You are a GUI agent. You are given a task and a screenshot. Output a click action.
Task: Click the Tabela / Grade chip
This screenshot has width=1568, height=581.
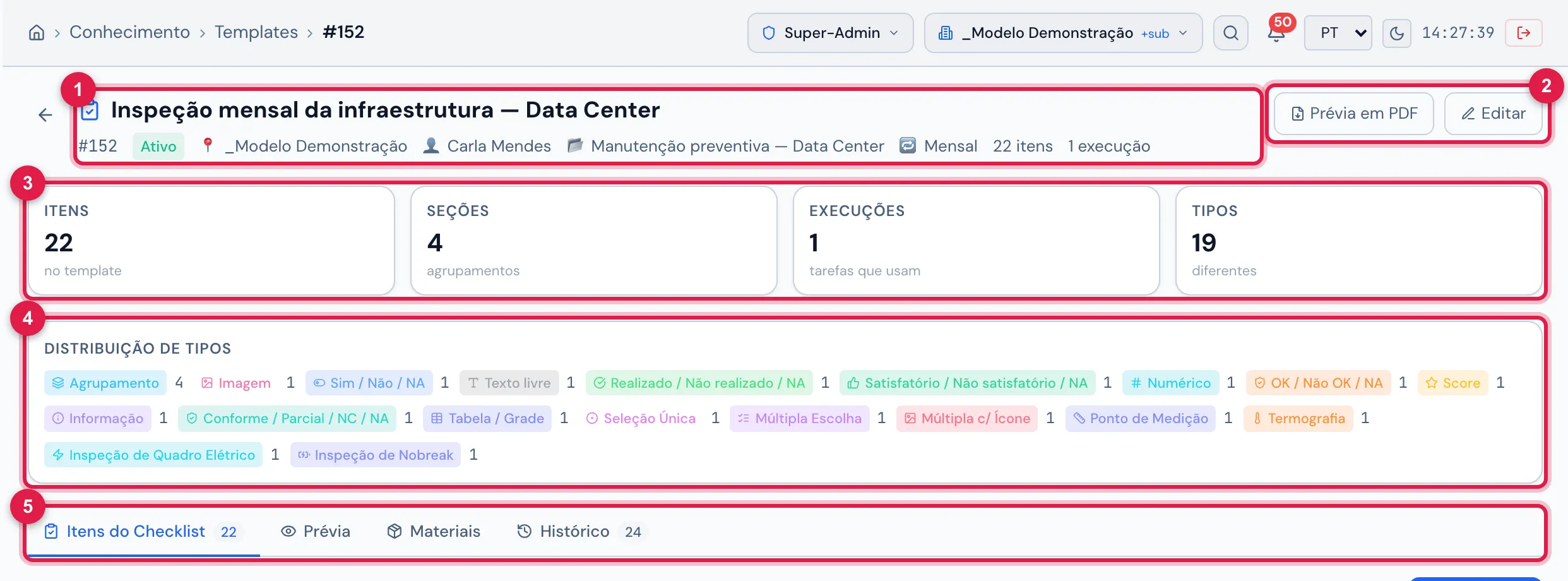point(487,419)
